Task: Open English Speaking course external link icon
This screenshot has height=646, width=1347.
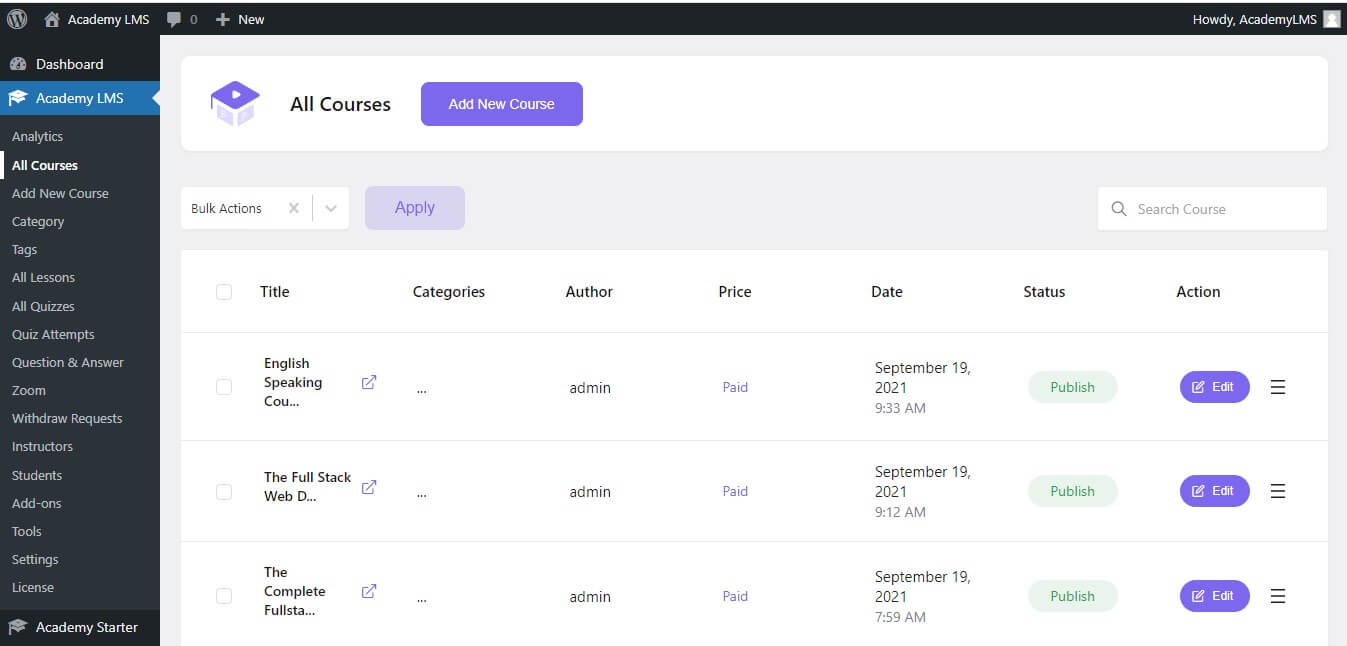Action: [x=369, y=382]
